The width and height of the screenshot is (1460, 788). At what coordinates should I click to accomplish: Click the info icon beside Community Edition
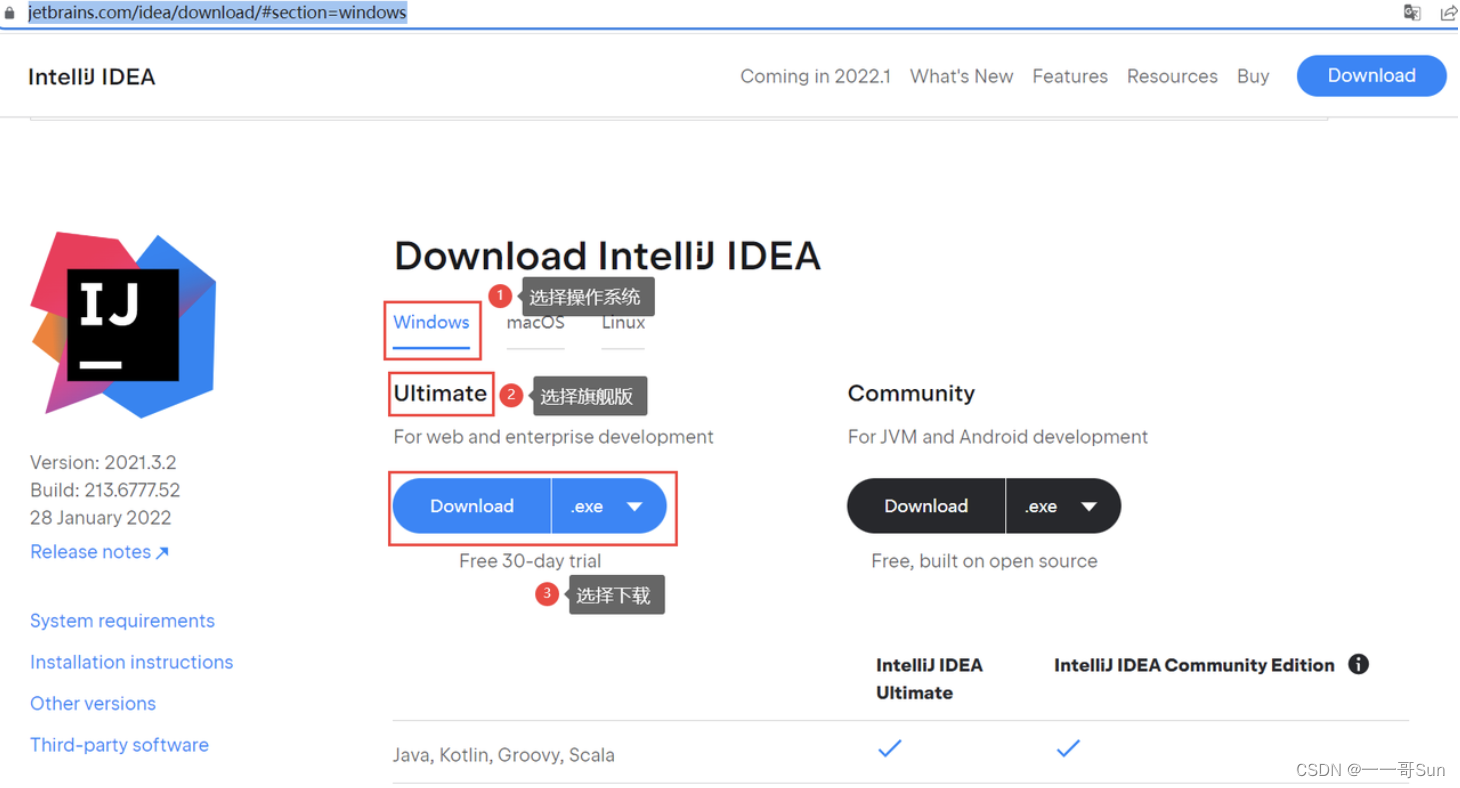pos(1358,664)
